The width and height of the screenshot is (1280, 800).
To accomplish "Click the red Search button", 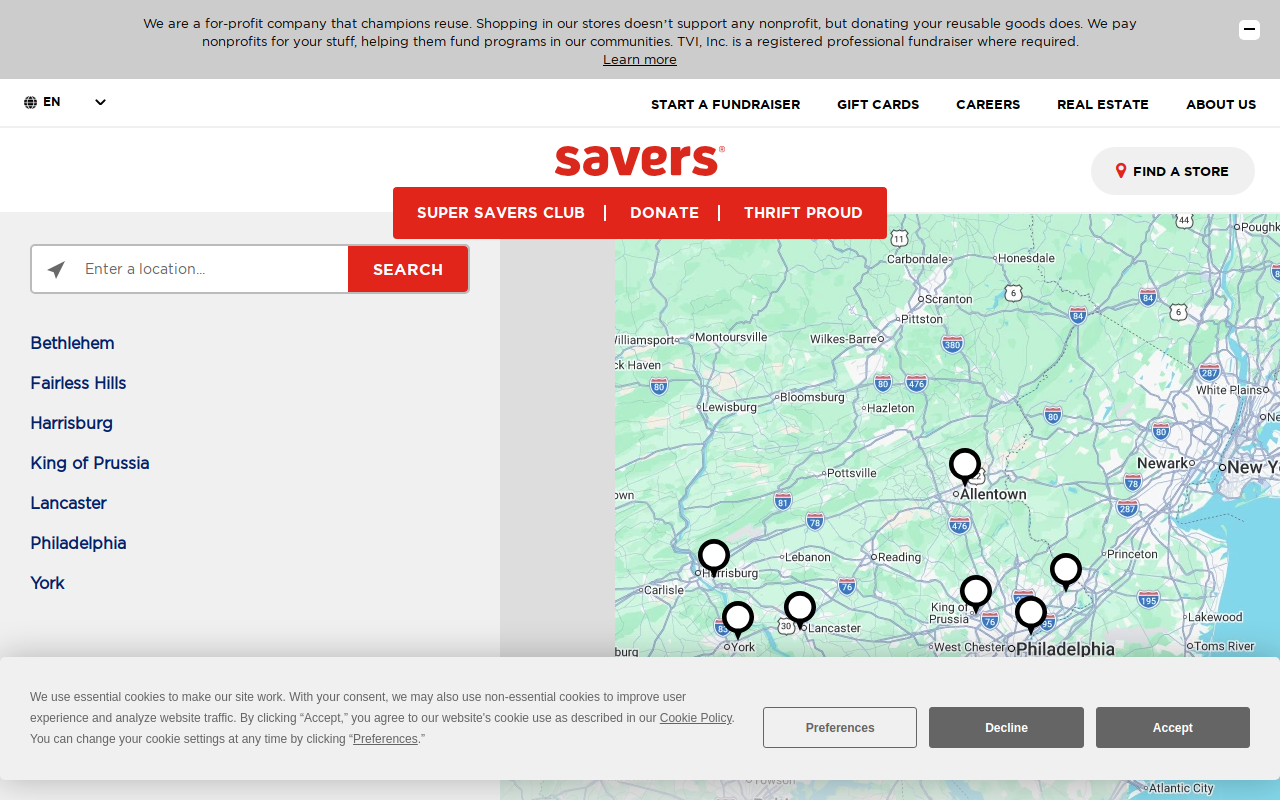I will tap(408, 269).
